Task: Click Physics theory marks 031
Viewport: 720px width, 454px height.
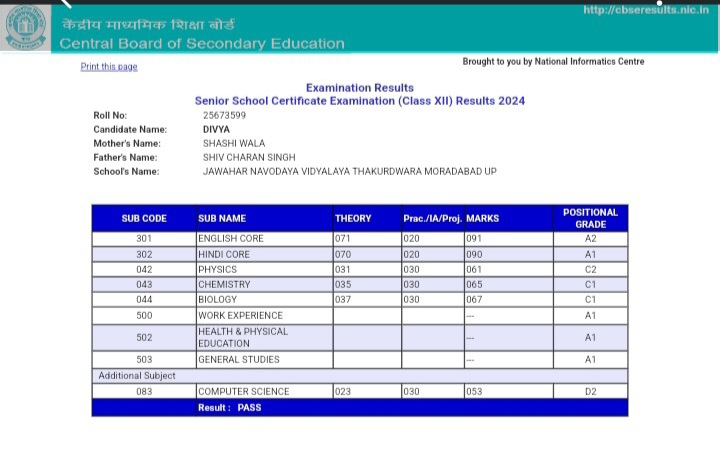Action: tap(343, 269)
